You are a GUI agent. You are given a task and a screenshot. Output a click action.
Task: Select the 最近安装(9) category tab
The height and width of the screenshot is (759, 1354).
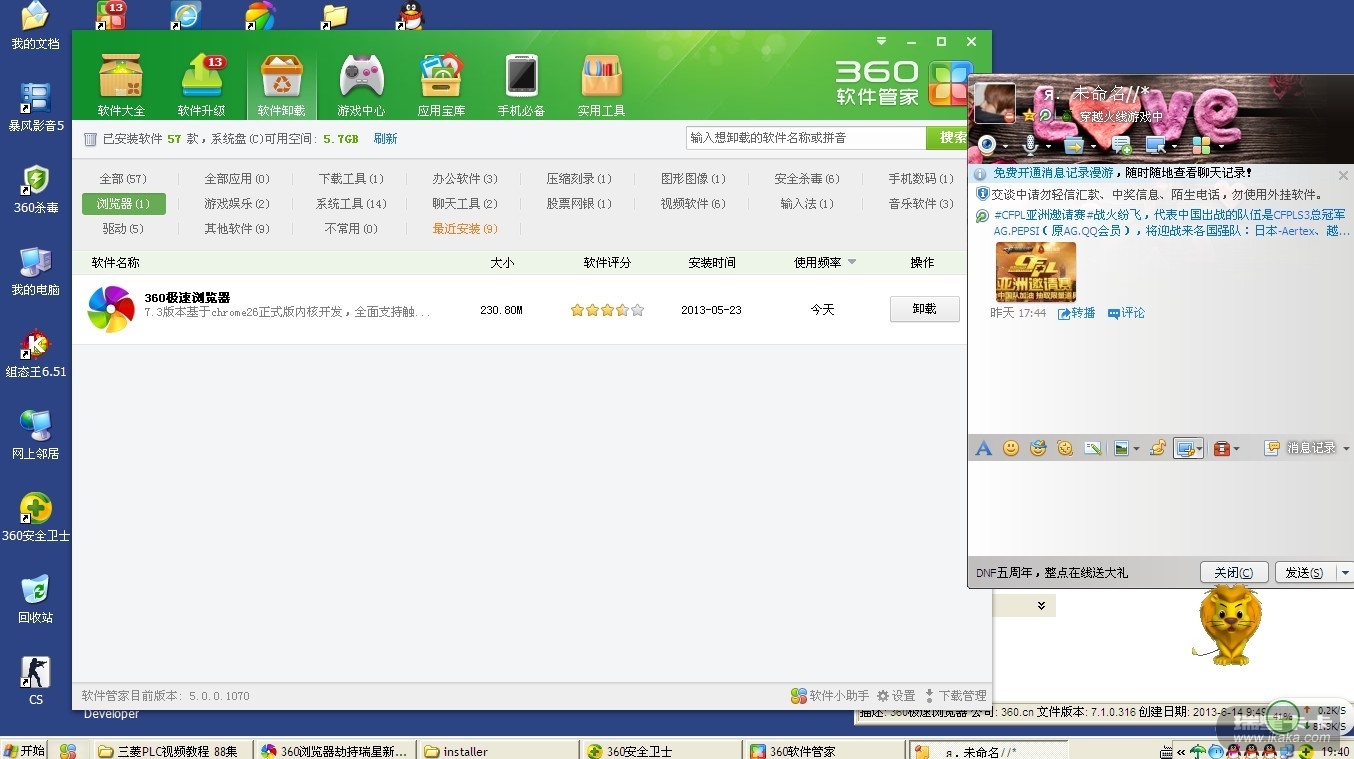(465, 229)
